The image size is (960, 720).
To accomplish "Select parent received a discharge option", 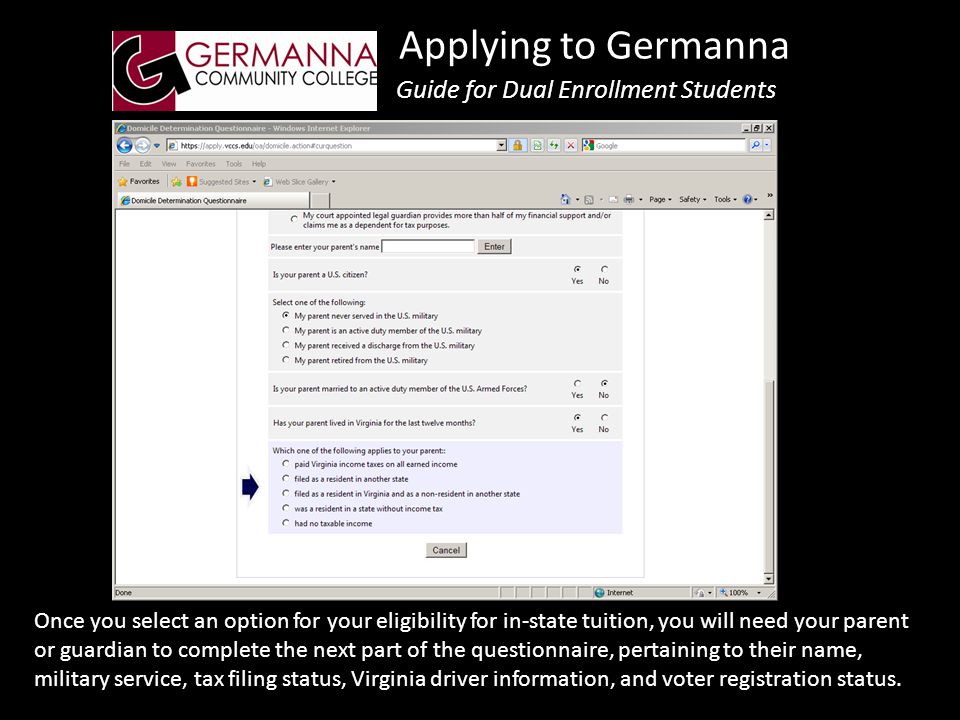I will [286, 345].
